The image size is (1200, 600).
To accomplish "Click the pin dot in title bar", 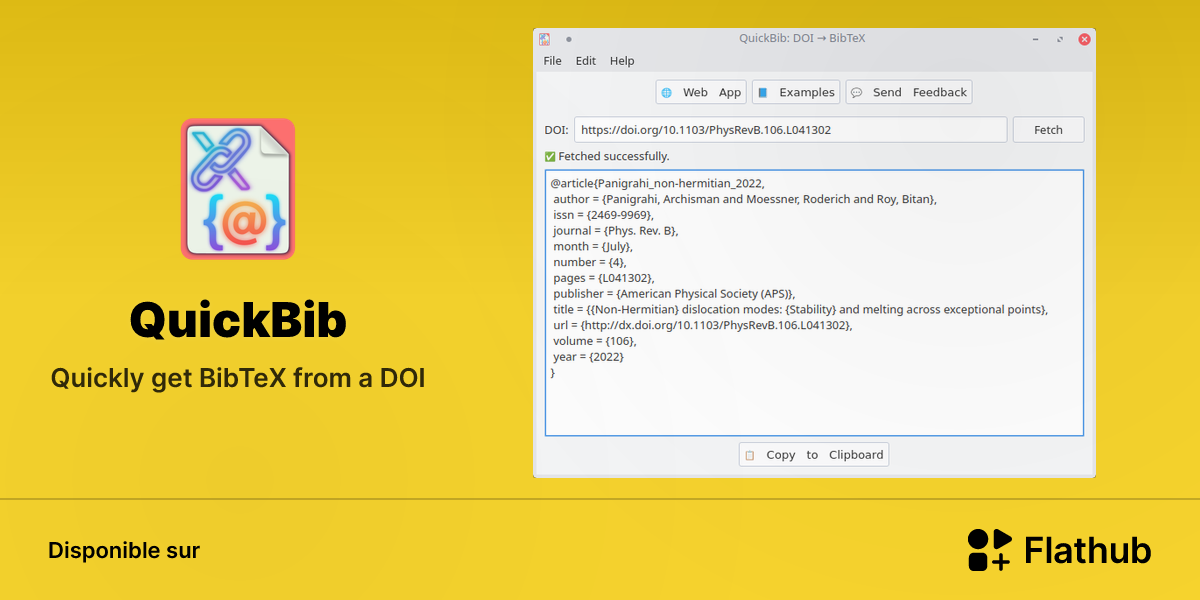I will (569, 39).
